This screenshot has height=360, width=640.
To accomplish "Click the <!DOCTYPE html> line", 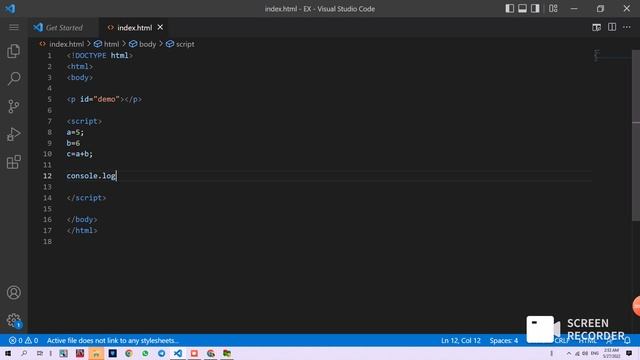I will 100,56.
